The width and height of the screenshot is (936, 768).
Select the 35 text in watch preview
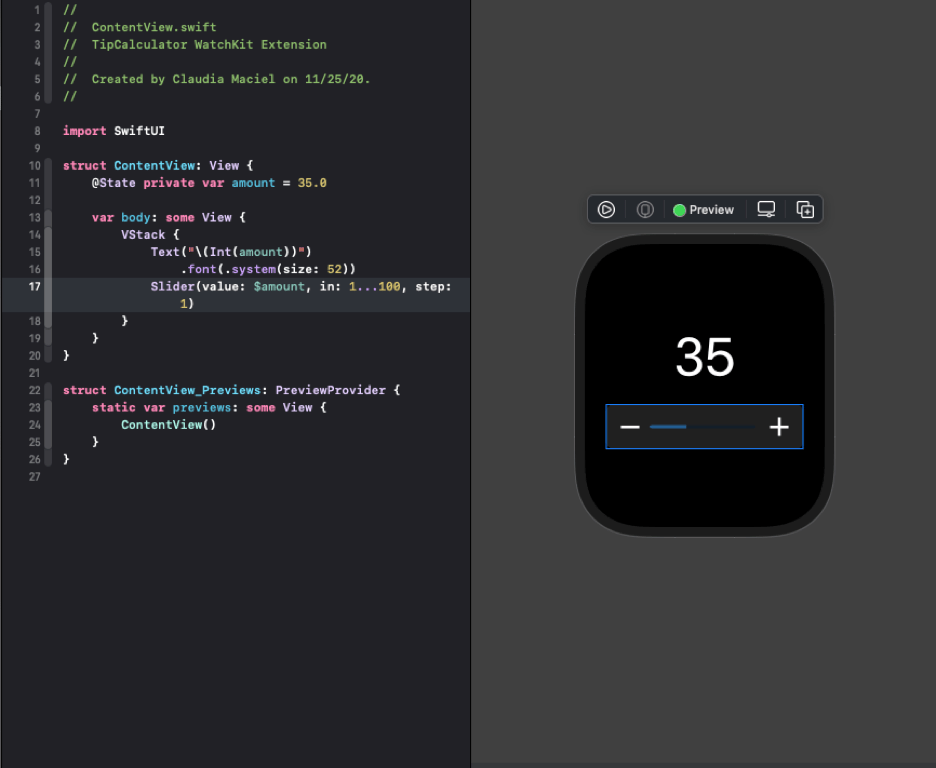(704, 357)
